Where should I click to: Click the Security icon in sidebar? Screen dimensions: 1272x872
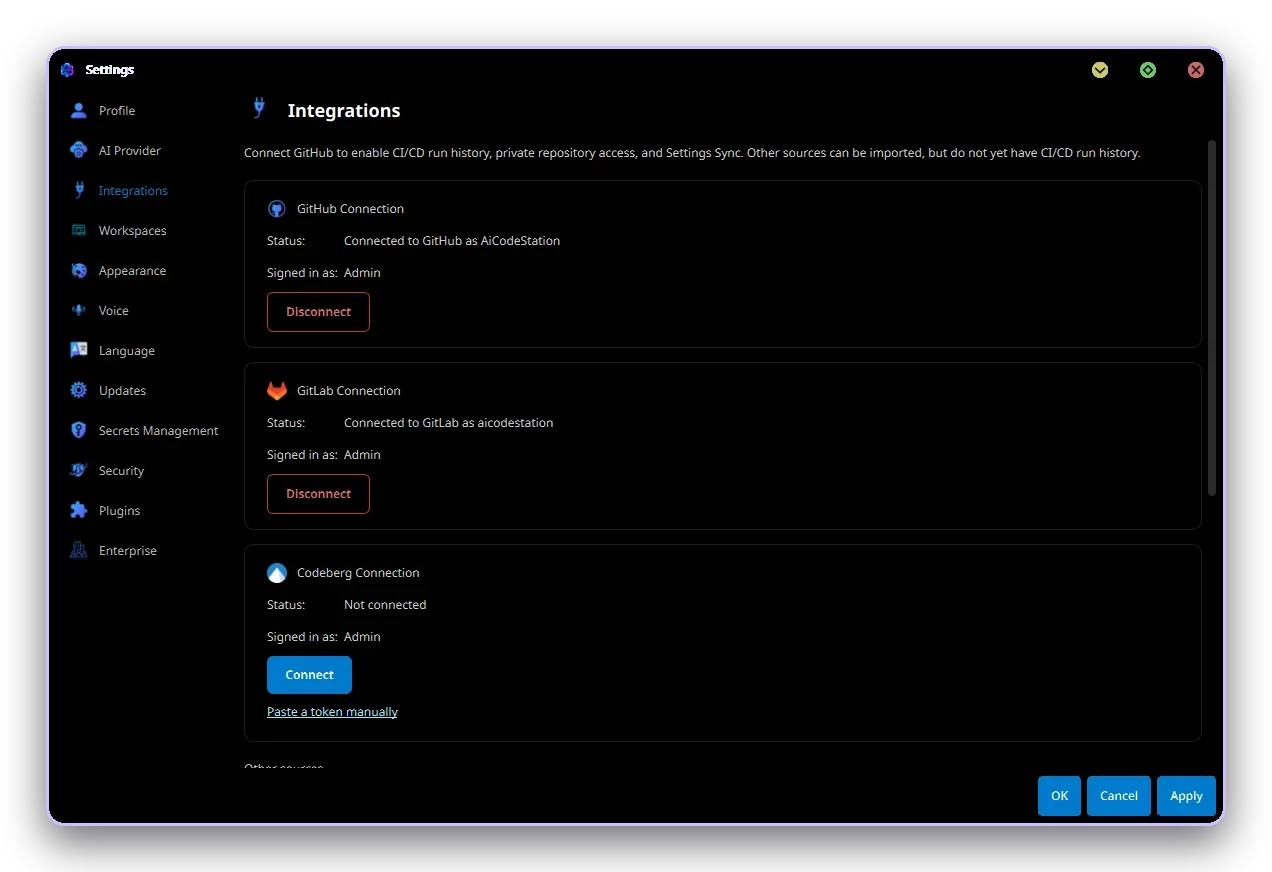(x=79, y=470)
